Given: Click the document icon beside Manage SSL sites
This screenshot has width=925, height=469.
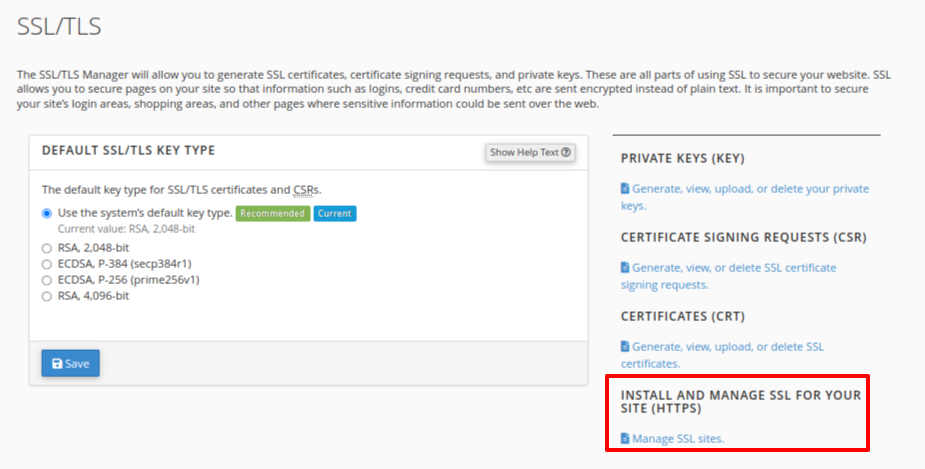Looking at the screenshot, I should (x=625, y=439).
